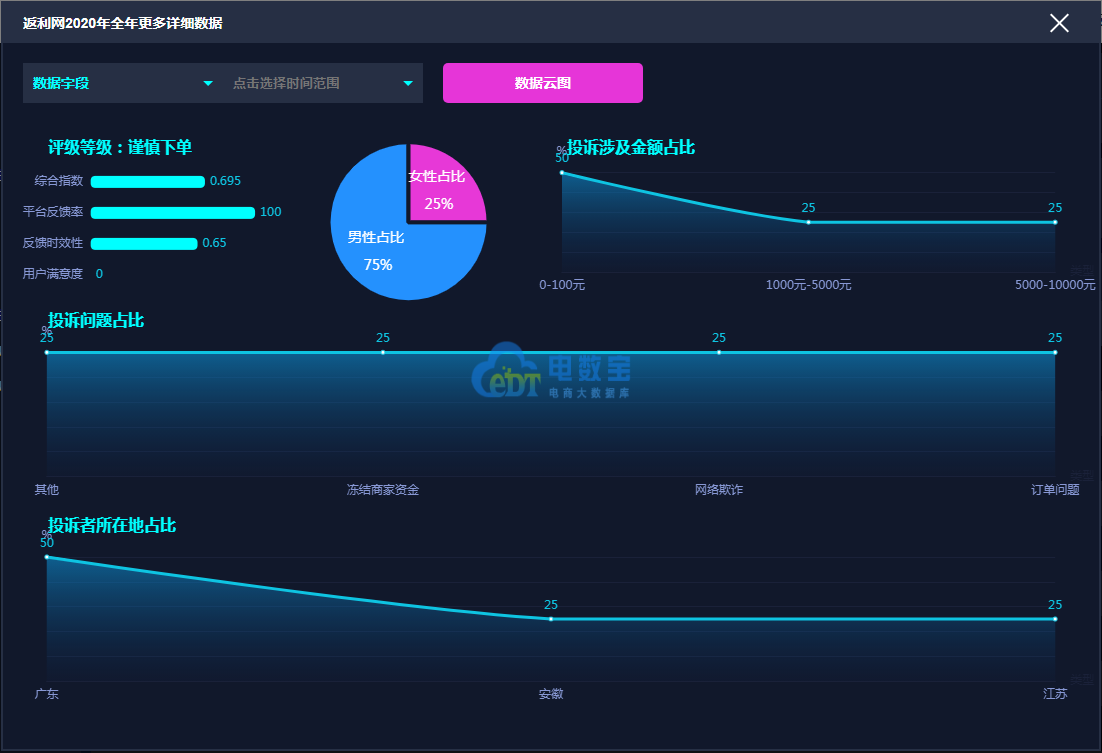Click the 订单问题 data point

[1055, 352]
